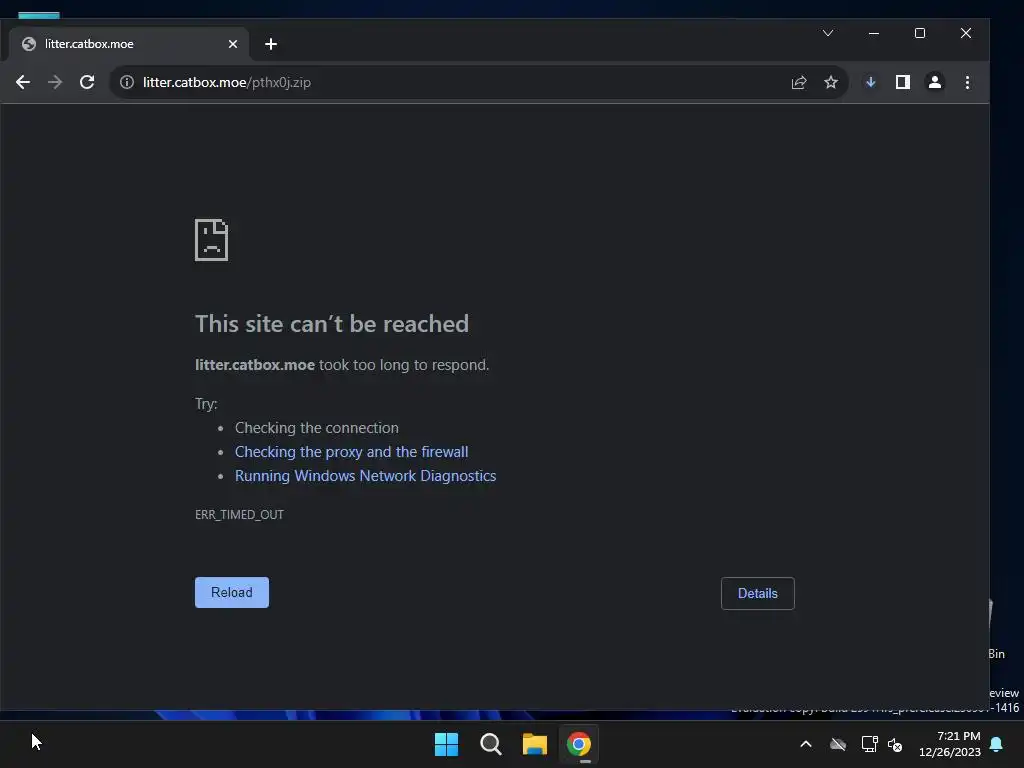Open the Chrome three-dot menu
Screen dimensions: 1024x768
click(x=967, y=82)
